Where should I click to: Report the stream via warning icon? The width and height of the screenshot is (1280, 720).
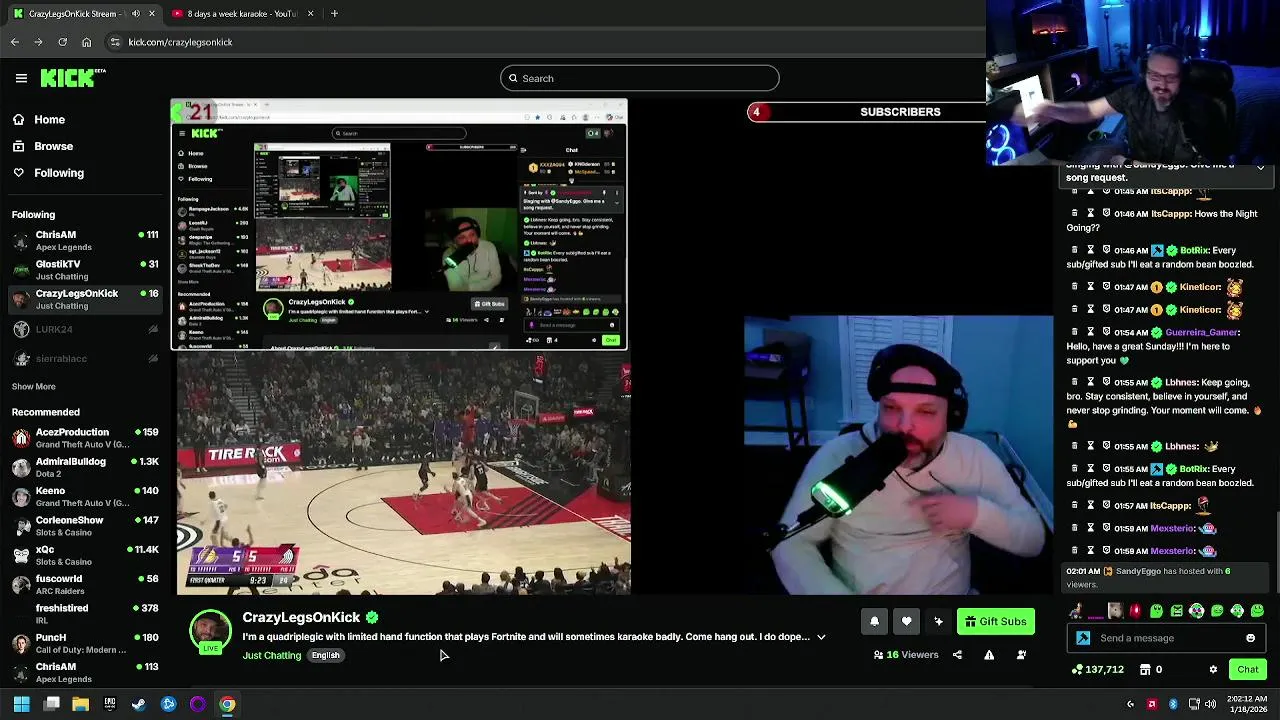(x=989, y=655)
